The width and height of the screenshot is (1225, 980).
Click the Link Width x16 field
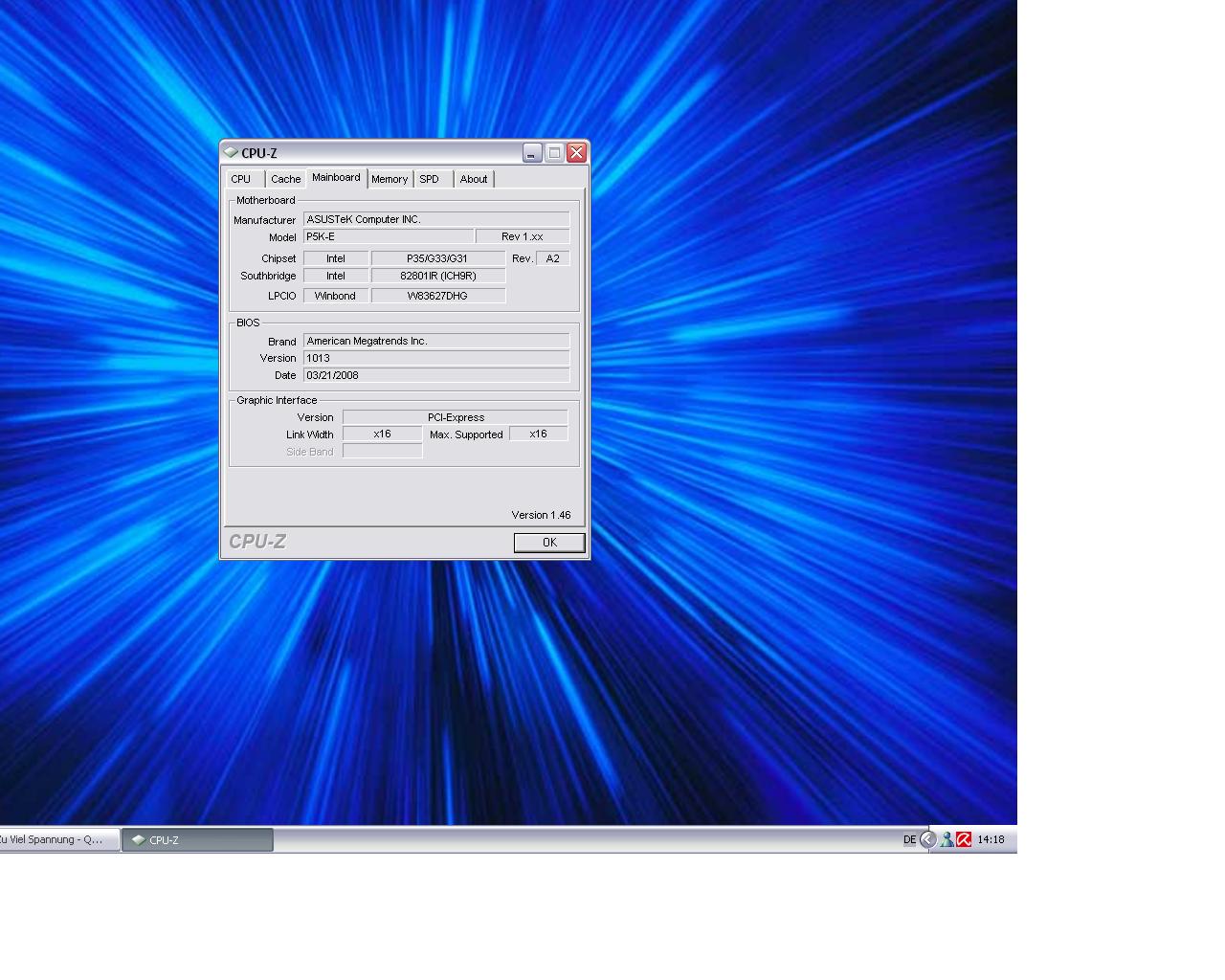pyautogui.click(x=383, y=434)
